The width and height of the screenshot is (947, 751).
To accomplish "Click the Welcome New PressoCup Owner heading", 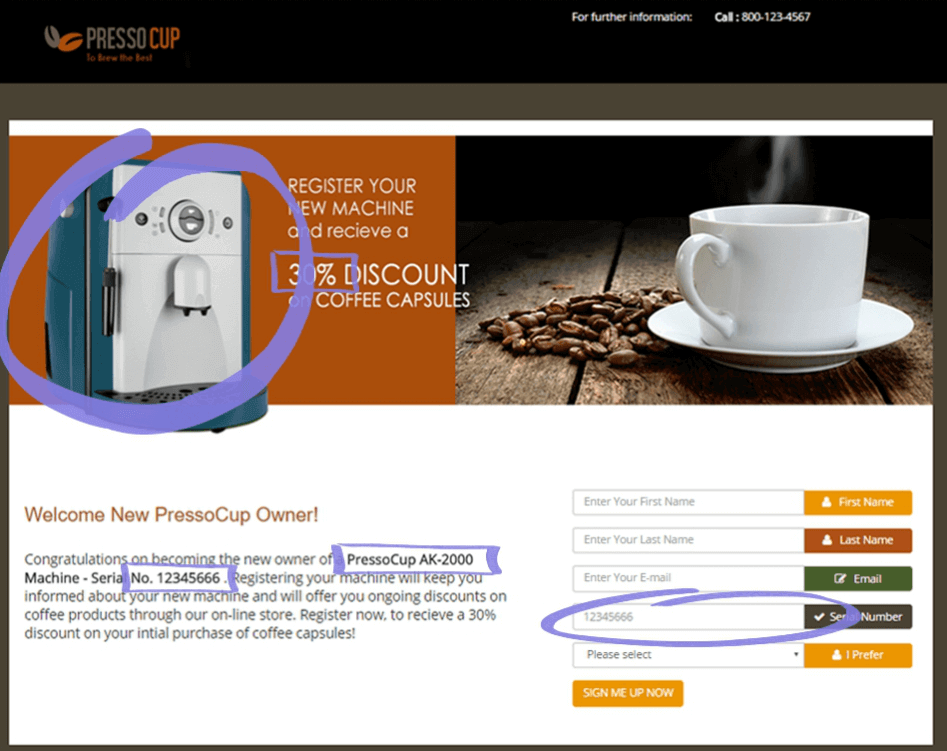I will point(171,515).
